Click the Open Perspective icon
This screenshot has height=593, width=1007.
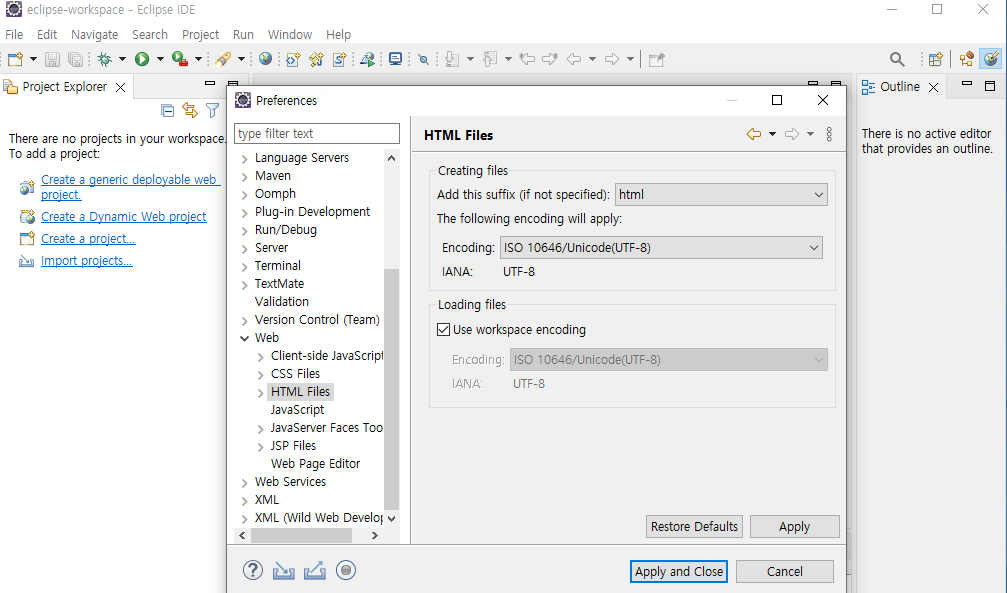click(x=936, y=59)
